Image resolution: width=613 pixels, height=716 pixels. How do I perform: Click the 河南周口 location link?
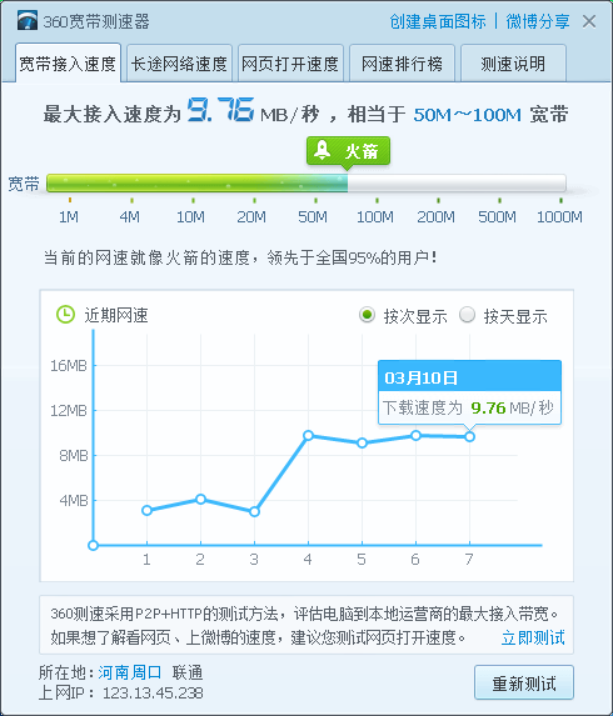point(130,672)
